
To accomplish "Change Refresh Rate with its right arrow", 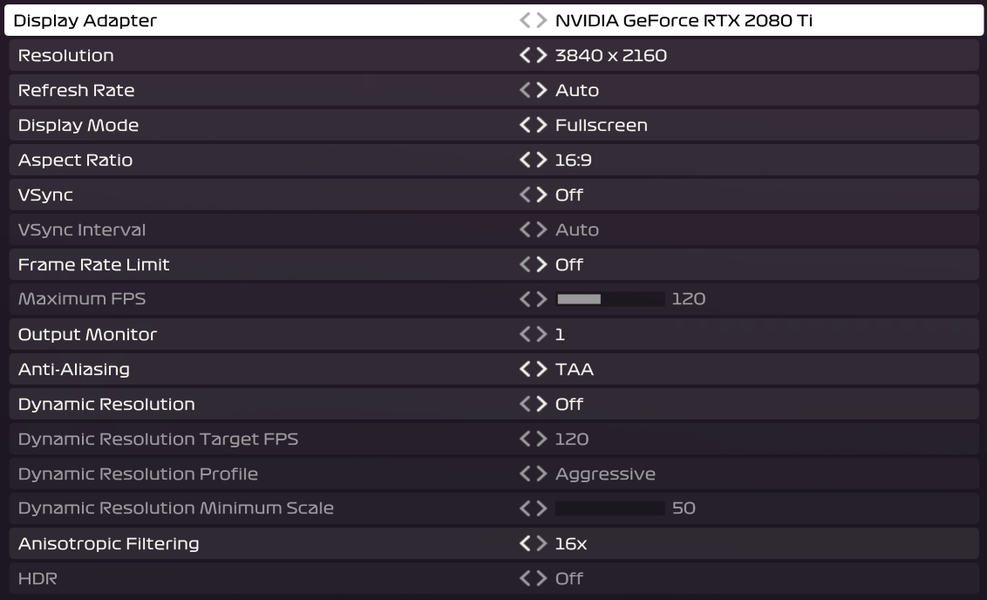I will click(541, 91).
